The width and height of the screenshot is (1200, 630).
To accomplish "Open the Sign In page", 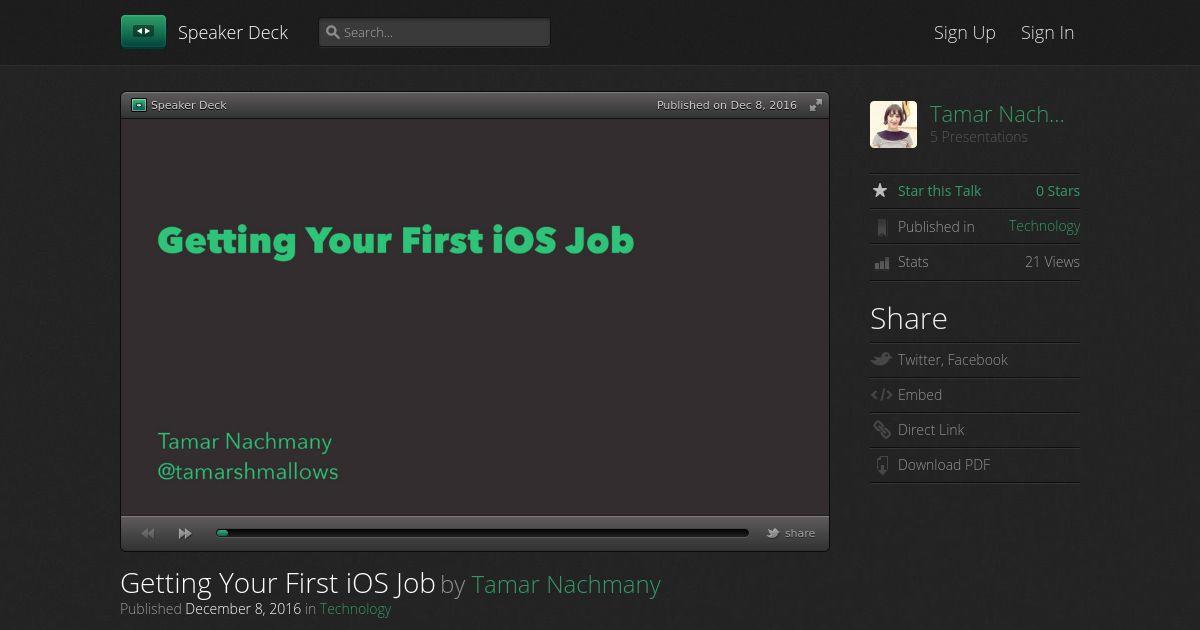I will (x=1047, y=33).
